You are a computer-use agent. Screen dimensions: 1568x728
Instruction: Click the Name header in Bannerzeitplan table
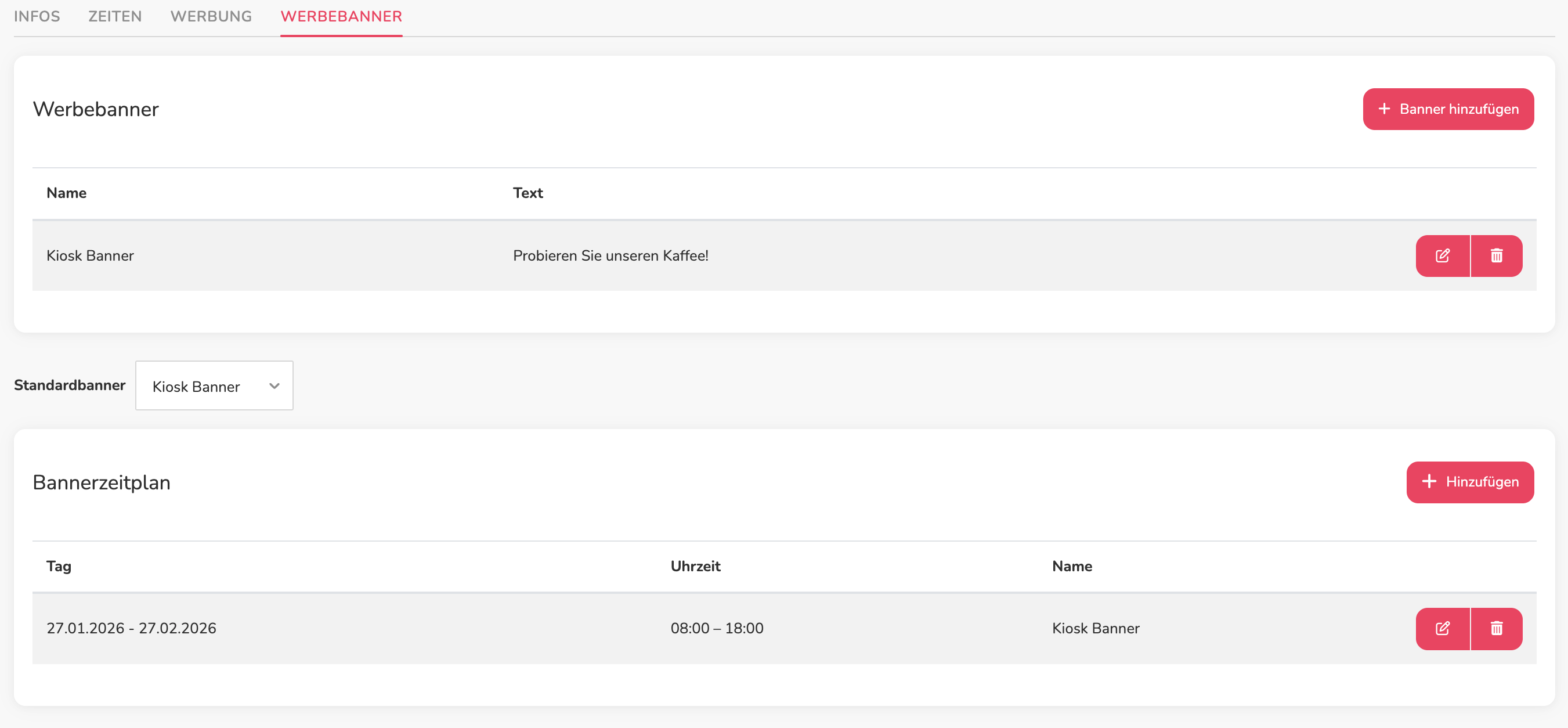[x=1072, y=566]
